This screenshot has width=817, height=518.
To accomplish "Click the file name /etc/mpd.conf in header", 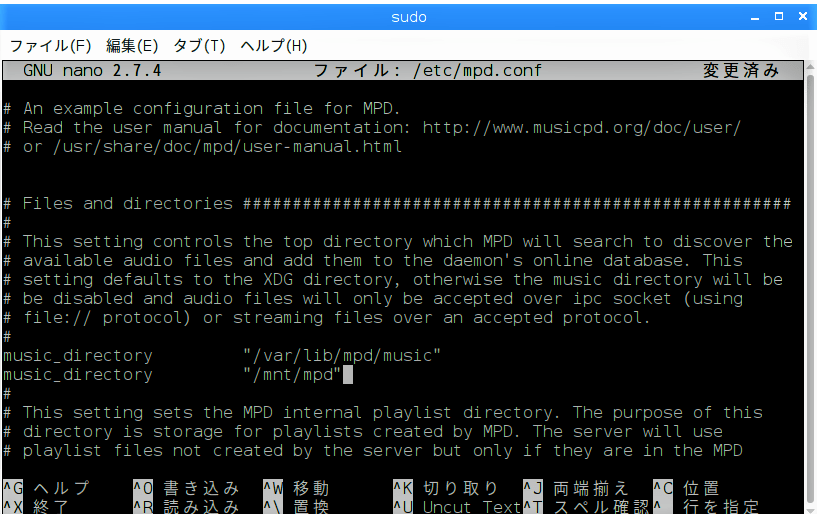I will (x=477, y=70).
